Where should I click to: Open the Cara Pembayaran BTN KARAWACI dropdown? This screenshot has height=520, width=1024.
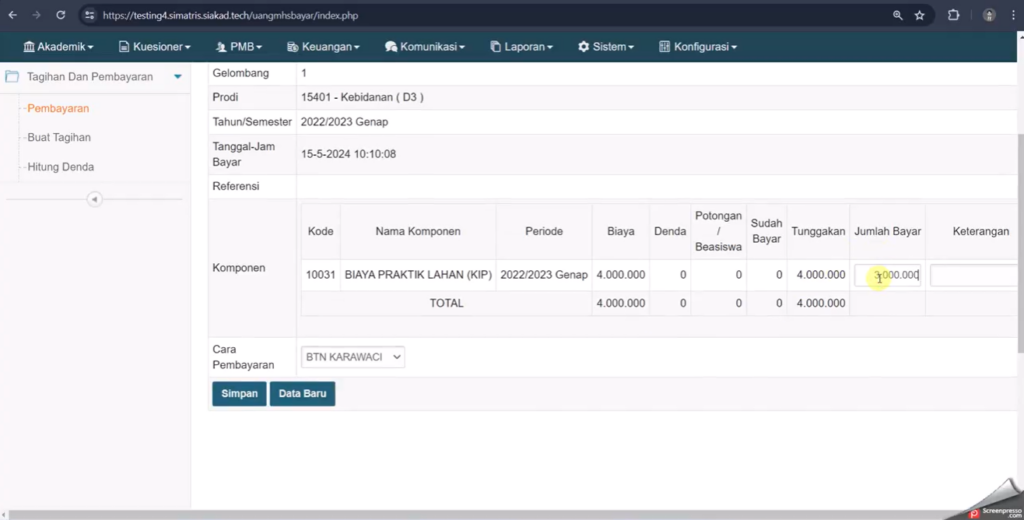click(353, 357)
